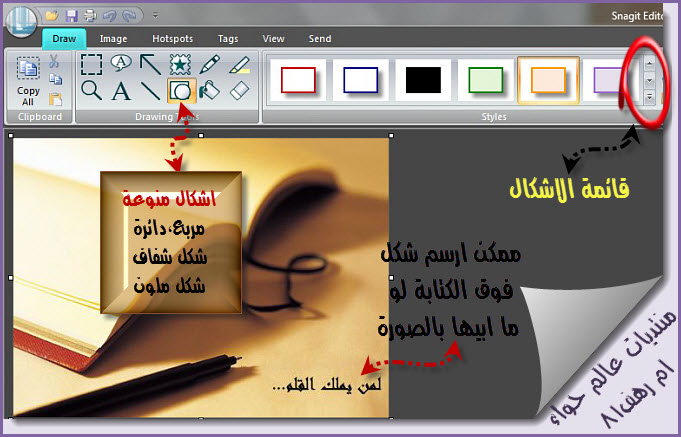Select the Line tool
The image size is (681, 437).
coord(150,92)
